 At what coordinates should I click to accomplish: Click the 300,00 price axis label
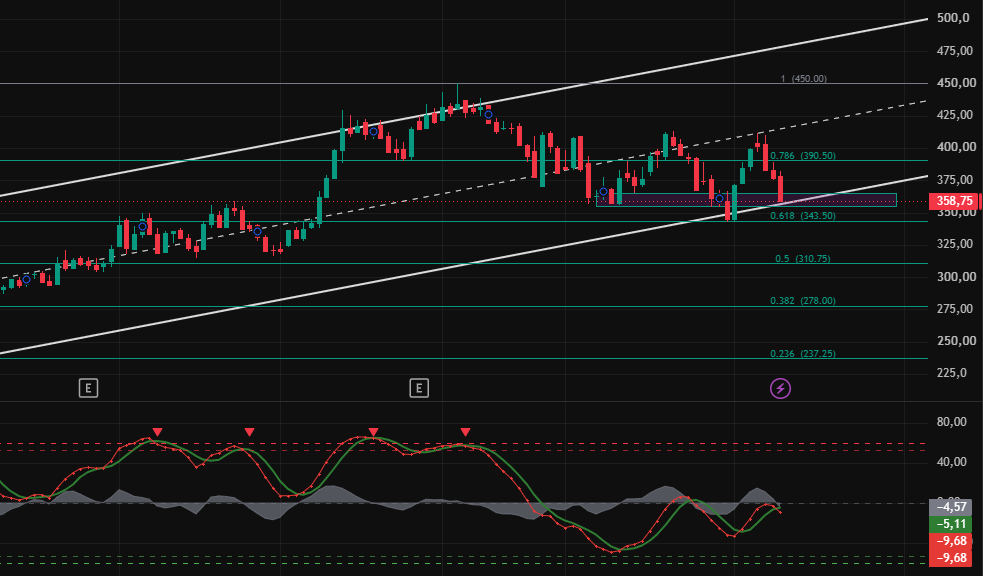click(957, 276)
